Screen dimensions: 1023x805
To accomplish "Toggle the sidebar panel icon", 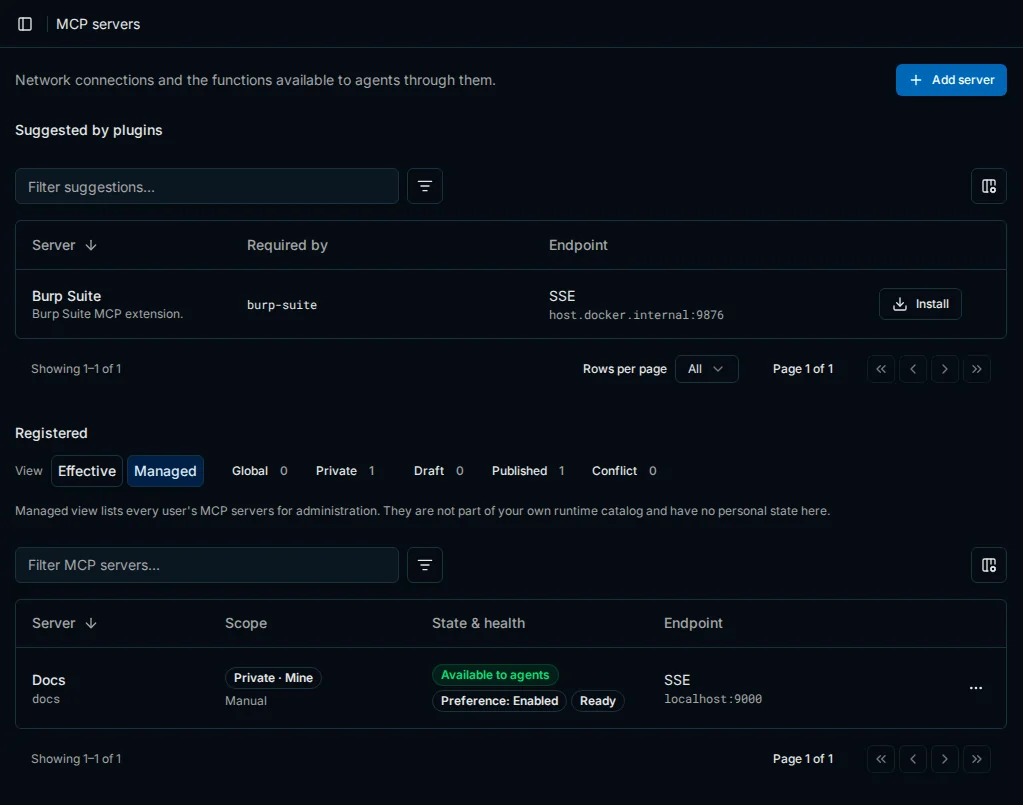I will [25, 24].
